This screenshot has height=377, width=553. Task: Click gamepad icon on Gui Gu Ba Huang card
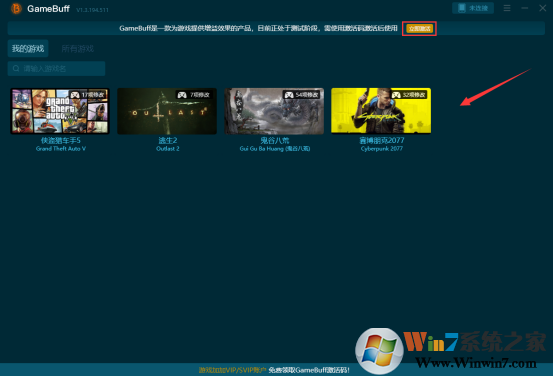click(289, 95)
